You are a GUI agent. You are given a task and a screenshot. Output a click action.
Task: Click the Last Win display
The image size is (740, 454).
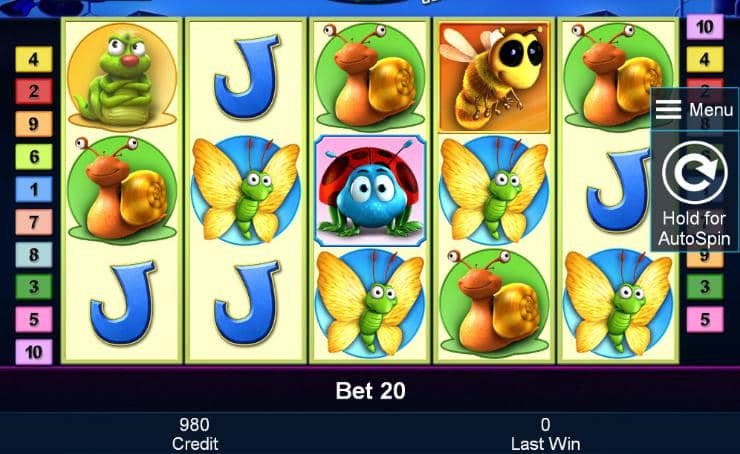click(x=546, y=434)
